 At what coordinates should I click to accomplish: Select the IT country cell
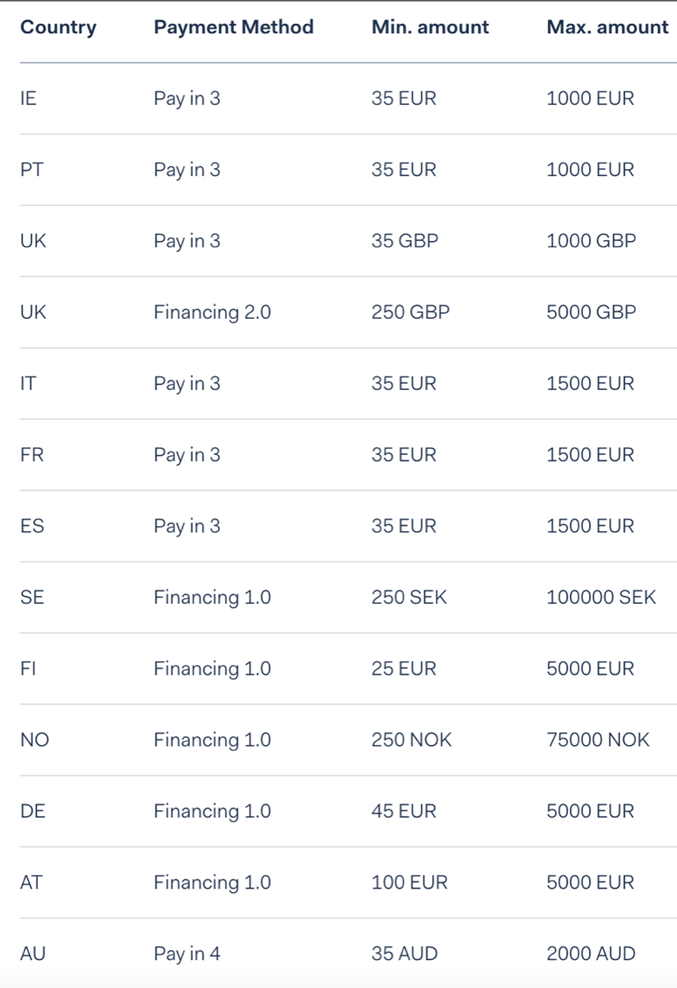28,383
